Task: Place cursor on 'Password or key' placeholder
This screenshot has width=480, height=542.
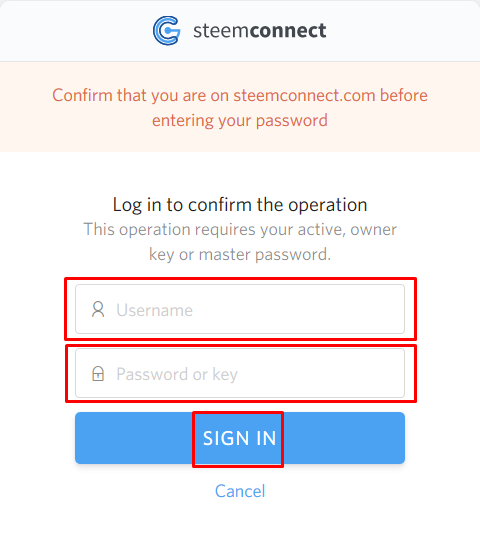Action: pyautogui.click(x=177, y=374)
